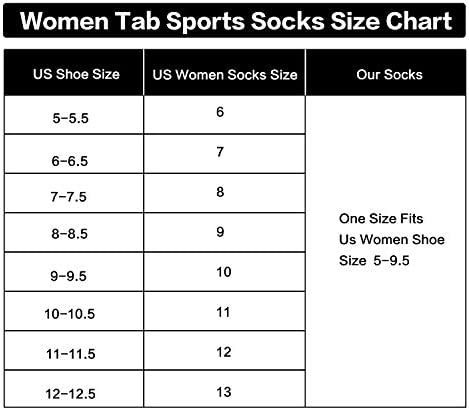Image resolution: width=469 pixels, height=410 pixels.
Task: Click the 9–9.5 shoe size cell
Action: pos(74,272)
